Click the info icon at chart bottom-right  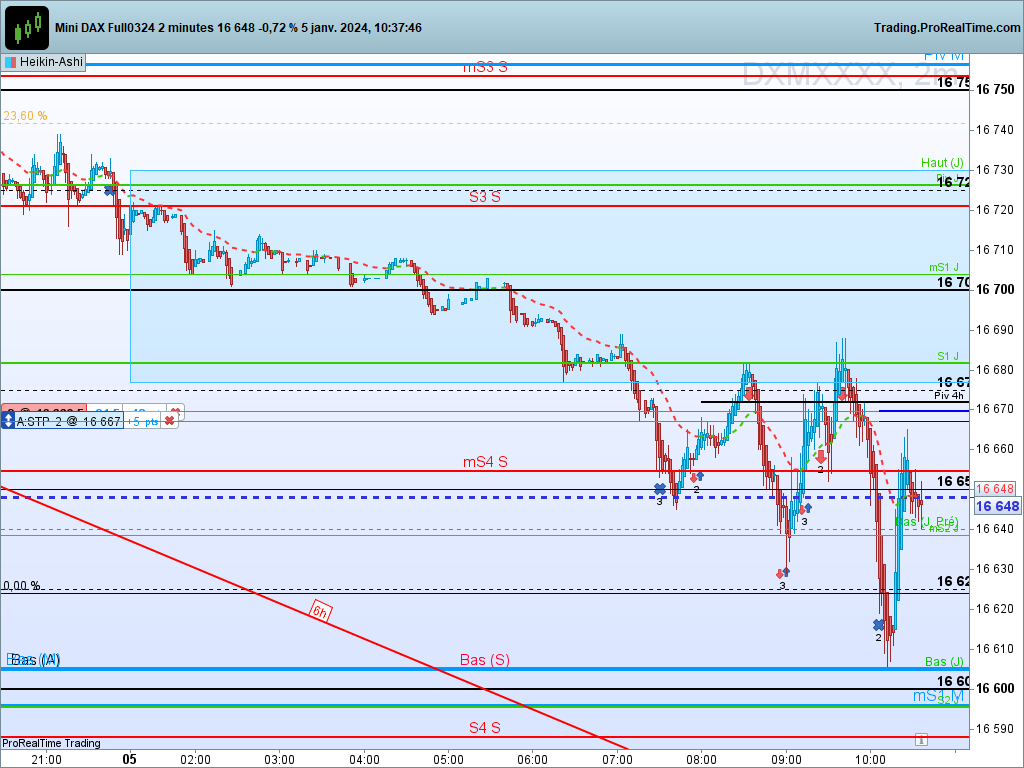pos(921,740)
